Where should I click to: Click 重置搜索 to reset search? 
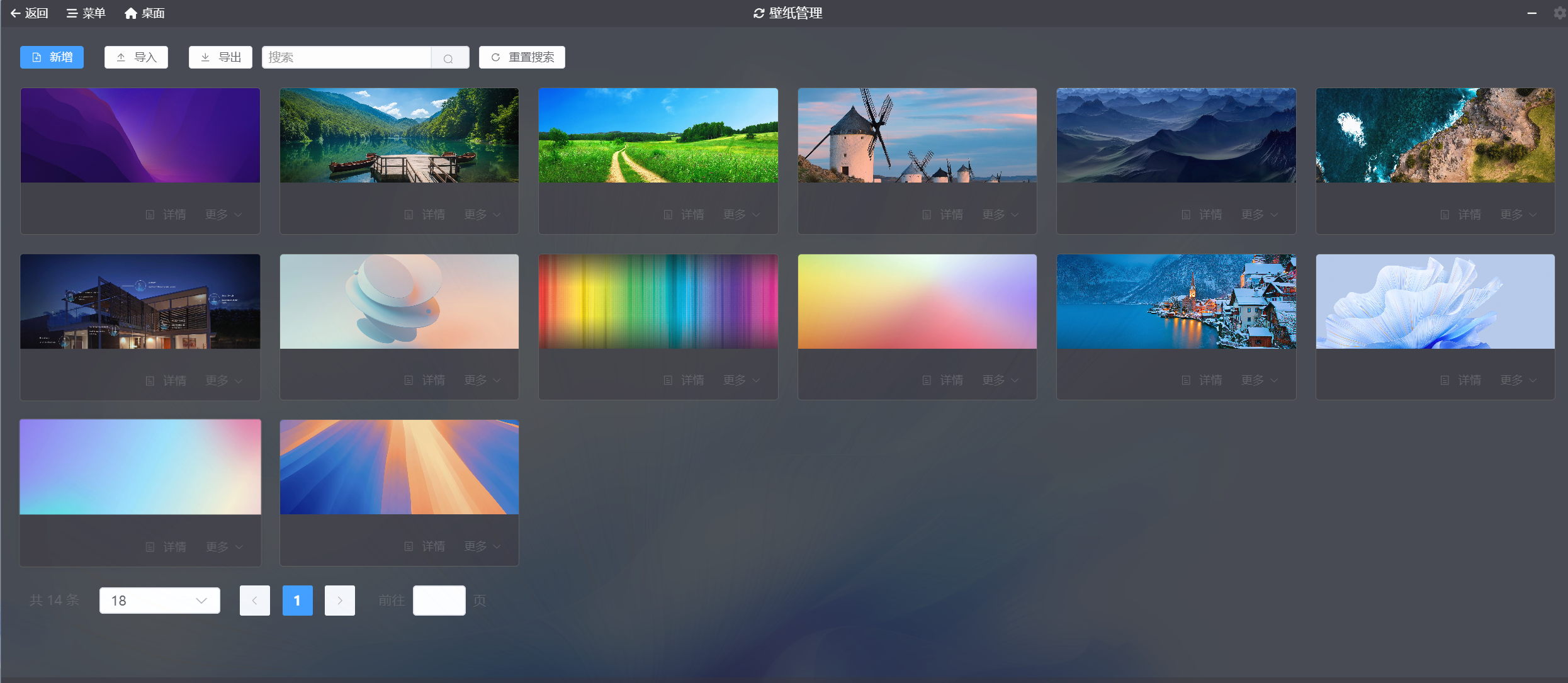tap(522, 57)
